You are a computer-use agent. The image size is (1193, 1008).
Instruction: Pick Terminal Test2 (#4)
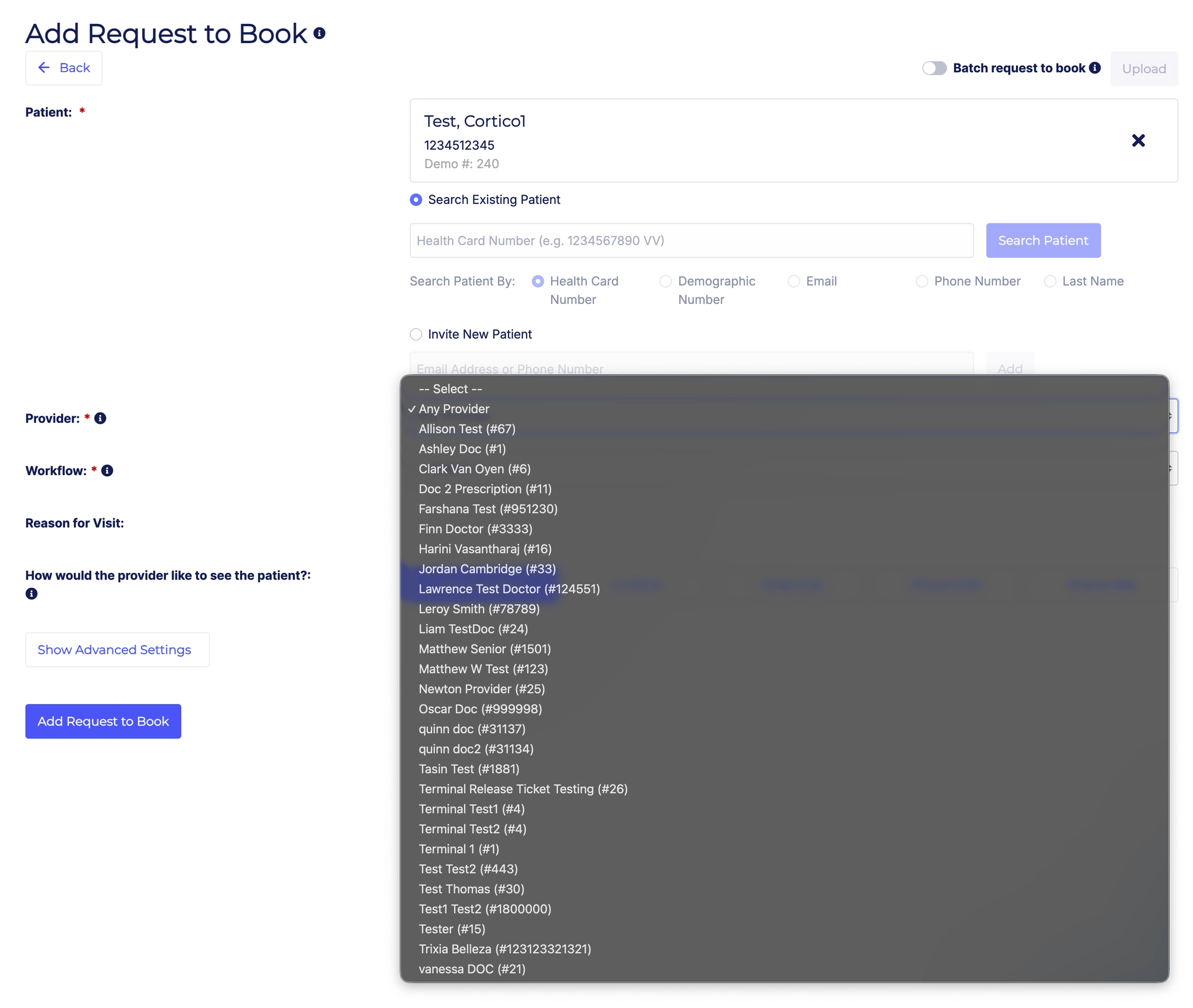click(784, 829)
